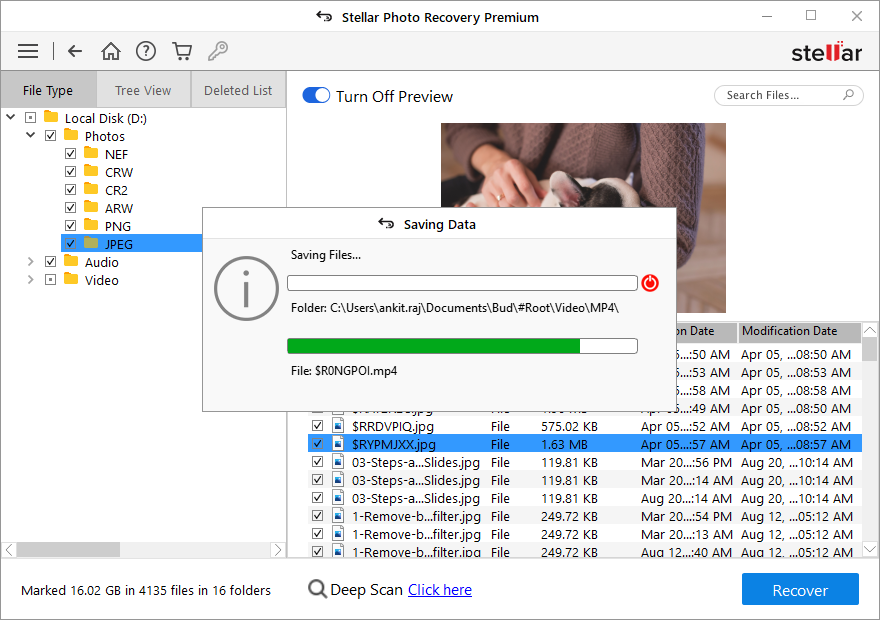This screenshot has width=880, height=620.
Task: Click the Video folder icon
Action: pos(71,279)
